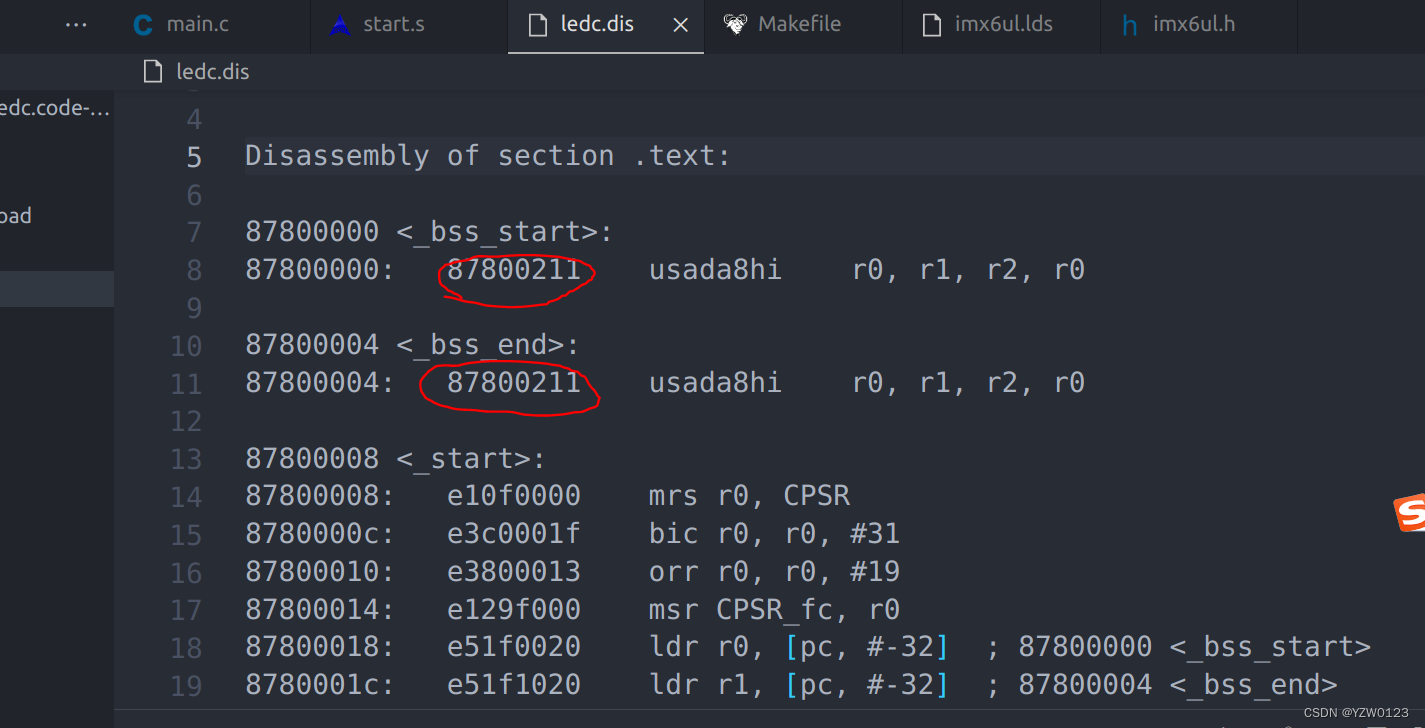The height and width of the screenshot is (728, 1425).
Task: Click the 'mrs r0, CPSR' instruction
Action: click(749, 496)
